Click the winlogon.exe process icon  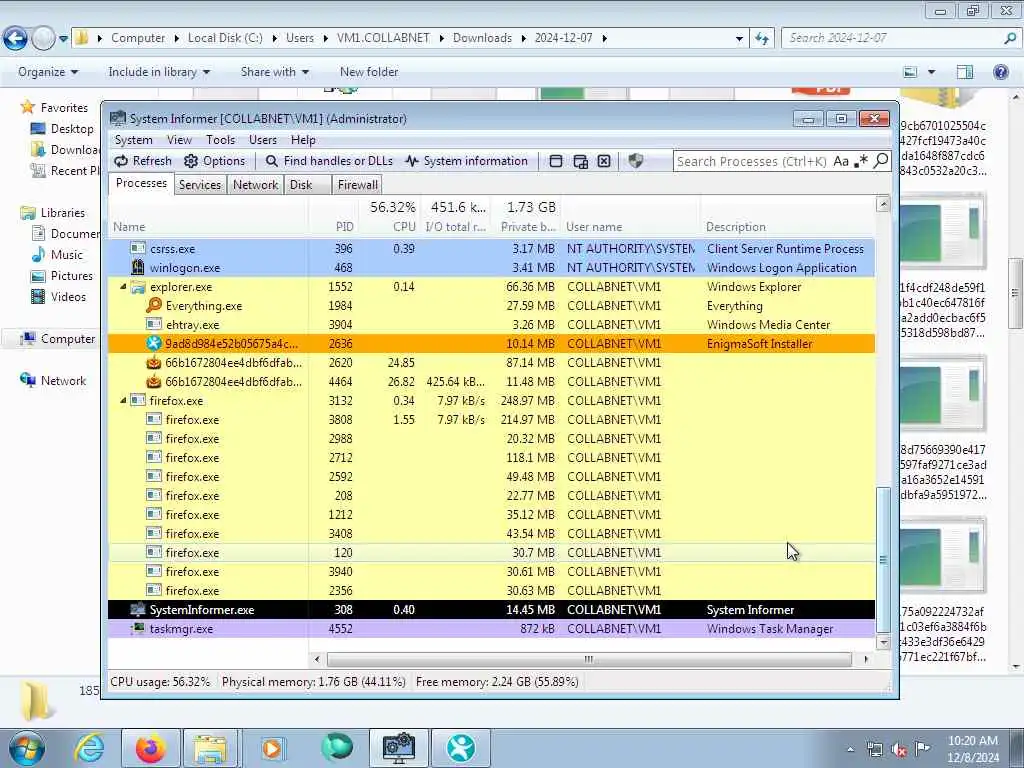point(138,267)
